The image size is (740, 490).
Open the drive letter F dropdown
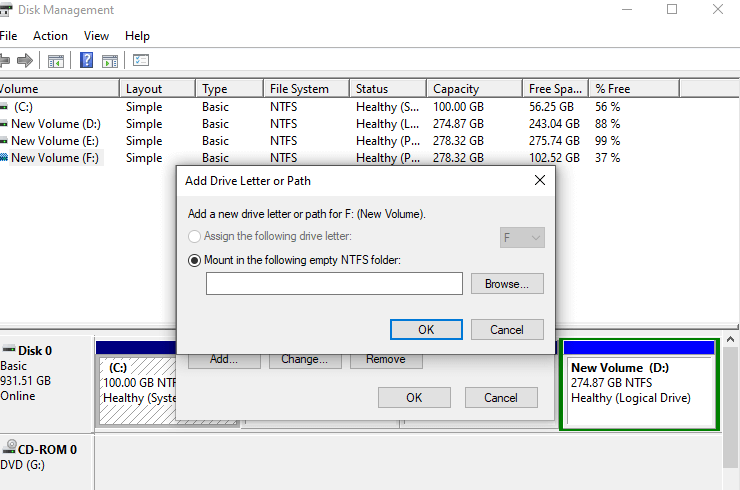522,237
